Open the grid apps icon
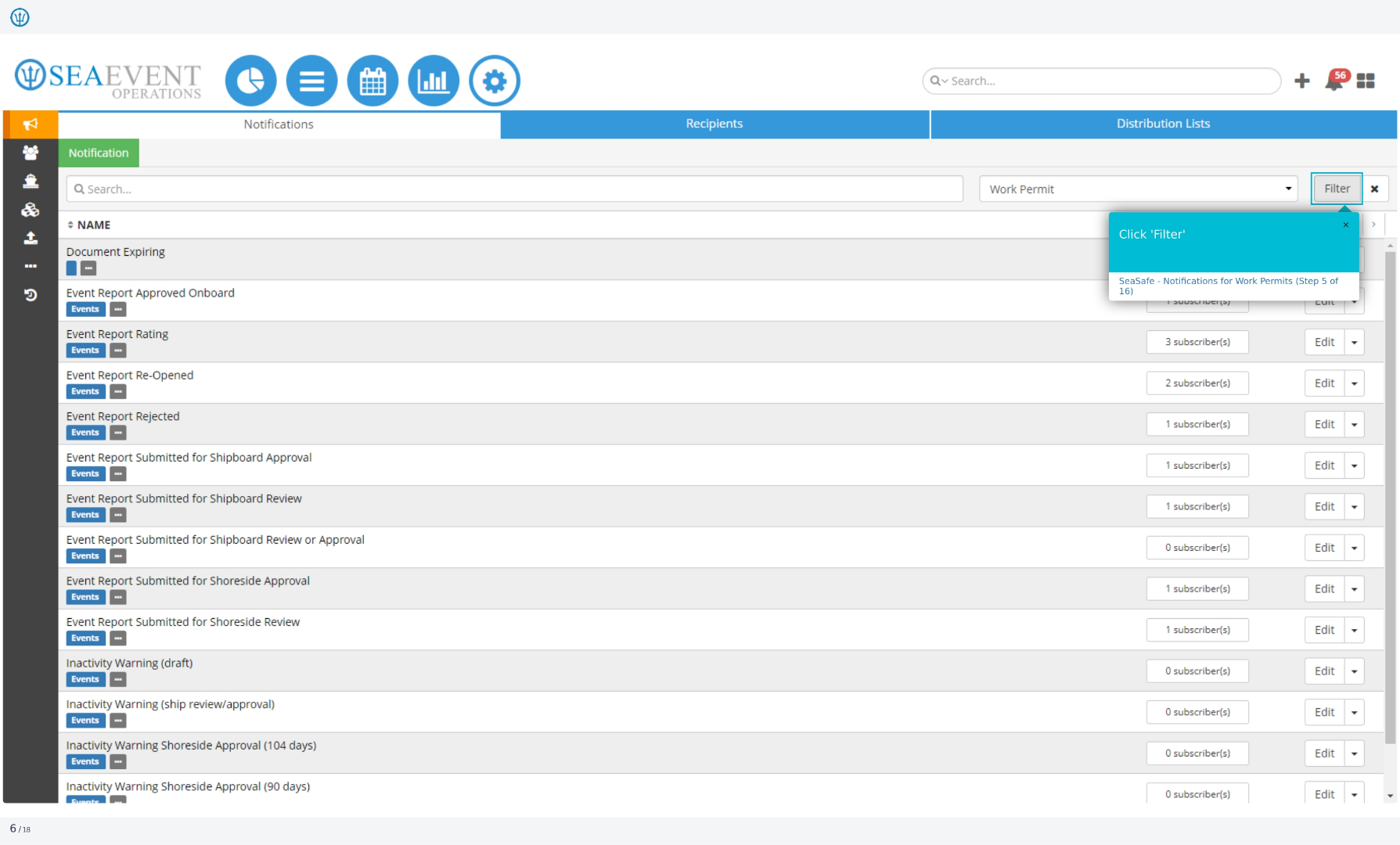The width and height of the screenshot is (1400, 845). (1366, 81)
